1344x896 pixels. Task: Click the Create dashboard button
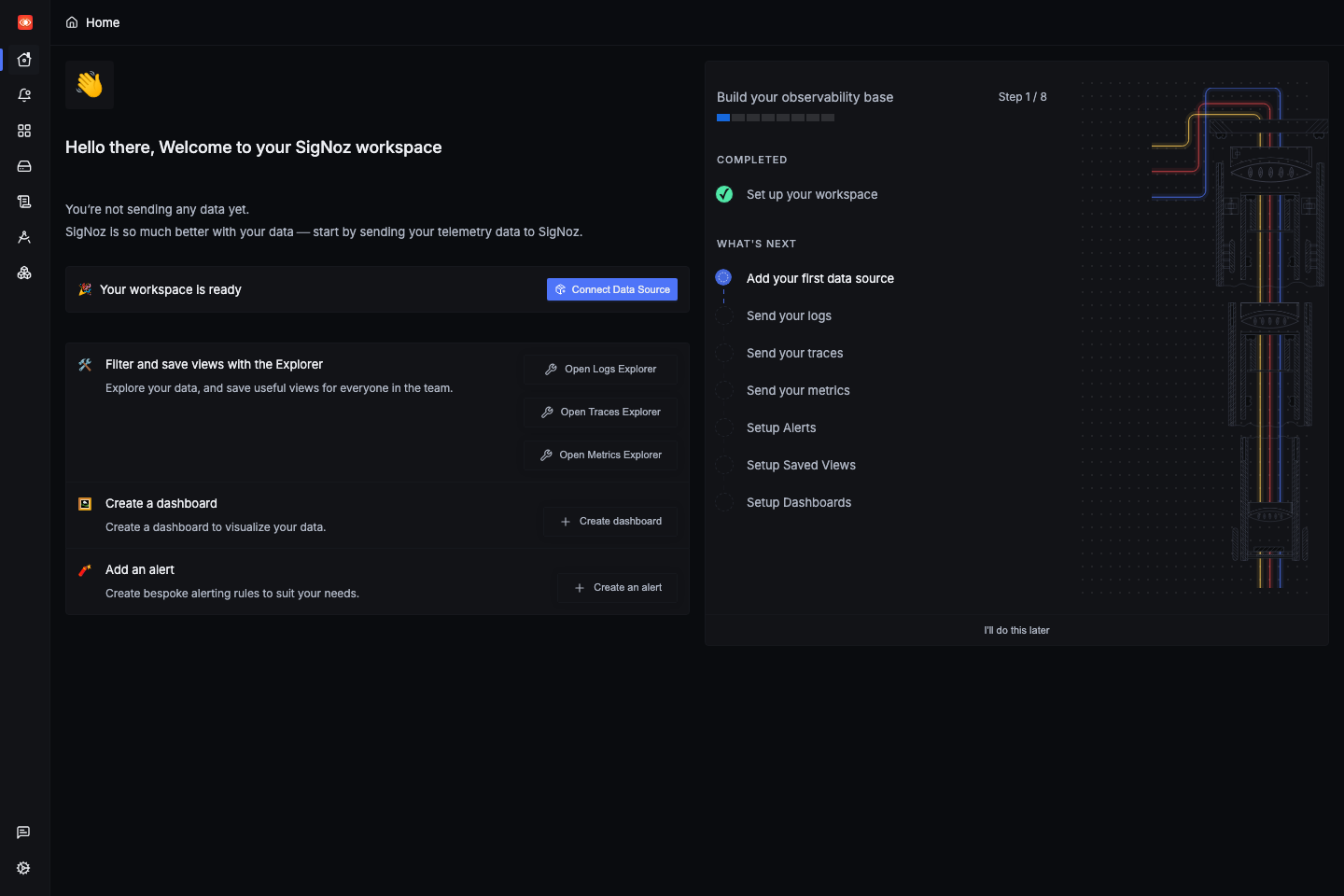[610, 522]
